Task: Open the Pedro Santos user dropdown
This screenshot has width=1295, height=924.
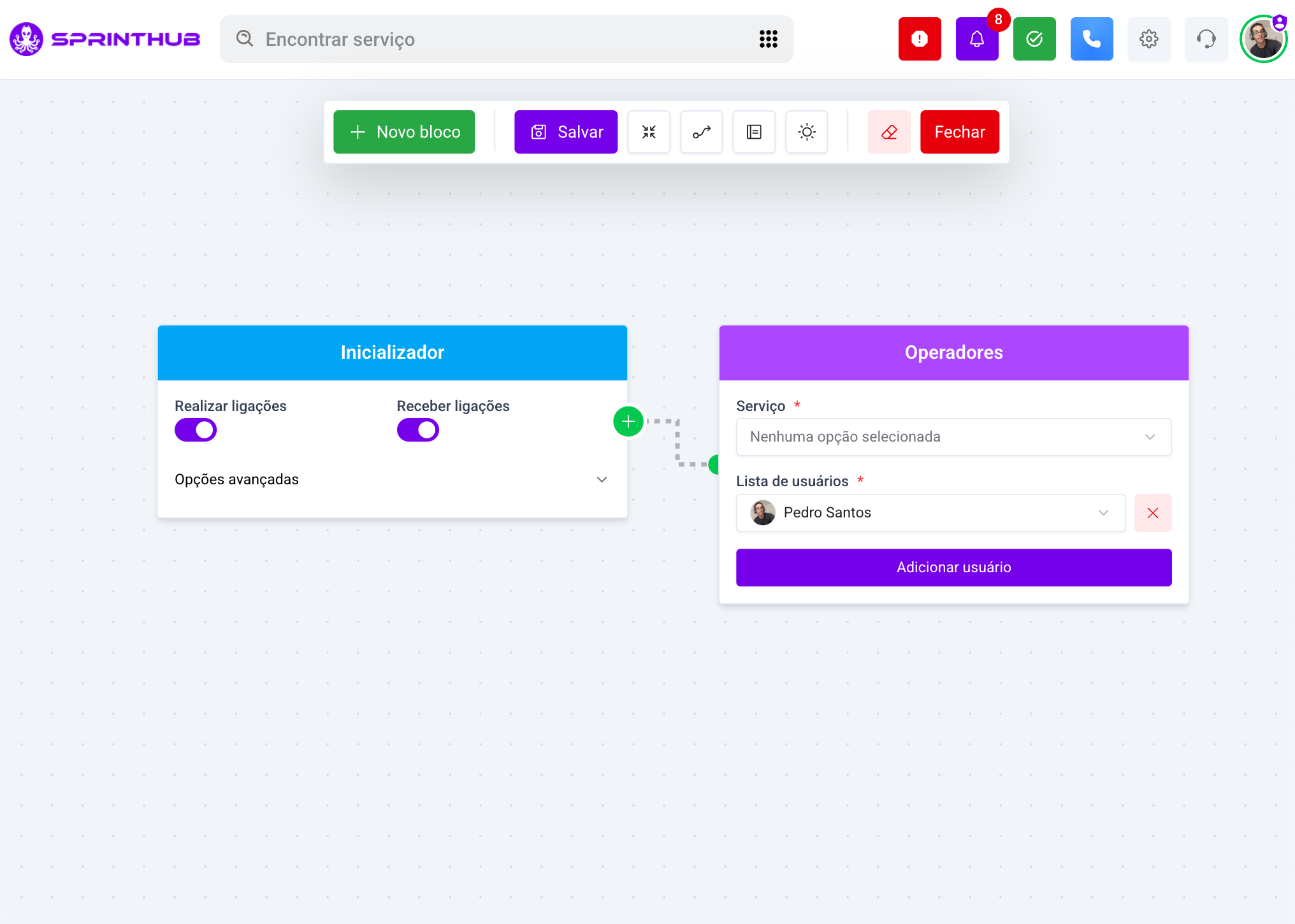Action: click(x=930, y=513)
